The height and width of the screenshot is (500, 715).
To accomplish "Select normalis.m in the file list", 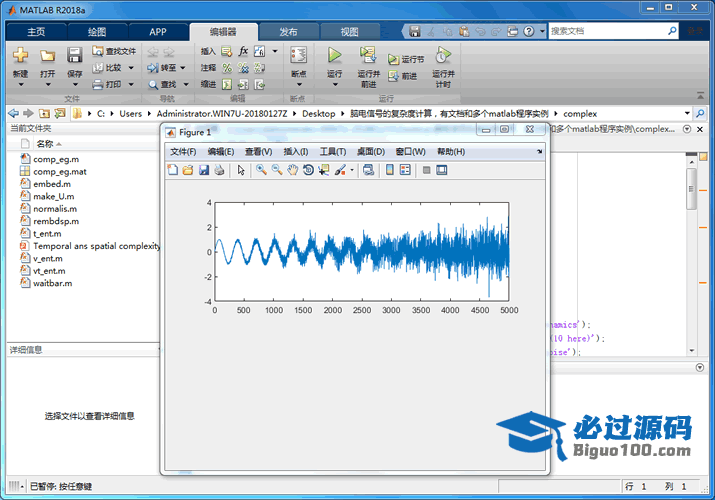I will tap(55, 209).
